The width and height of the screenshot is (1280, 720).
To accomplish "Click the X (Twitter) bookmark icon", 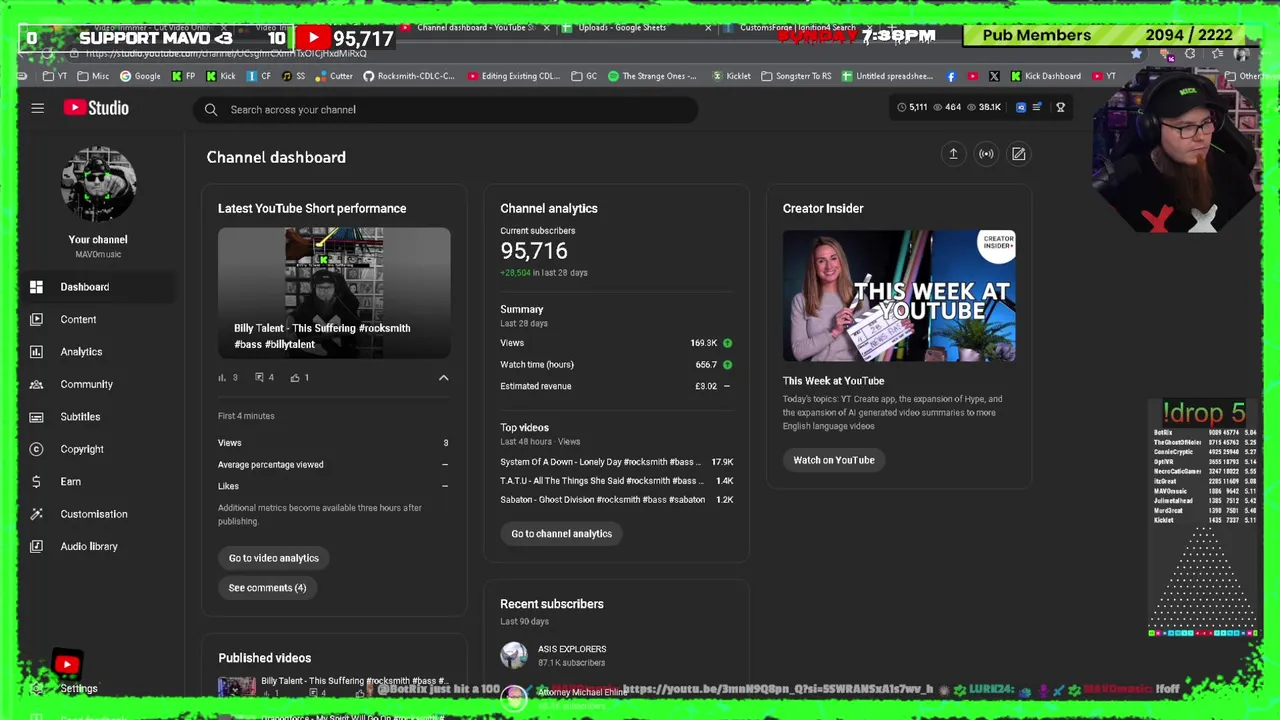I will (x=994, y=76).
